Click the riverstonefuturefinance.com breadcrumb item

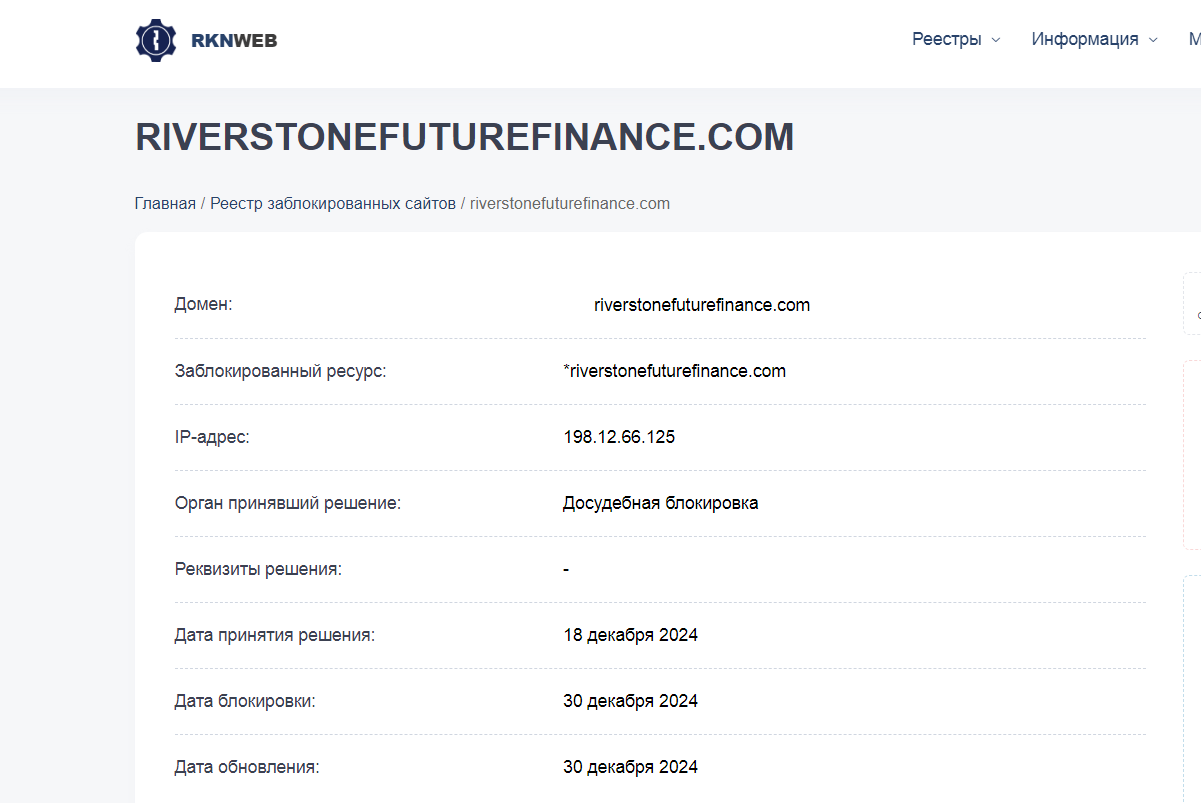point(569,203)
